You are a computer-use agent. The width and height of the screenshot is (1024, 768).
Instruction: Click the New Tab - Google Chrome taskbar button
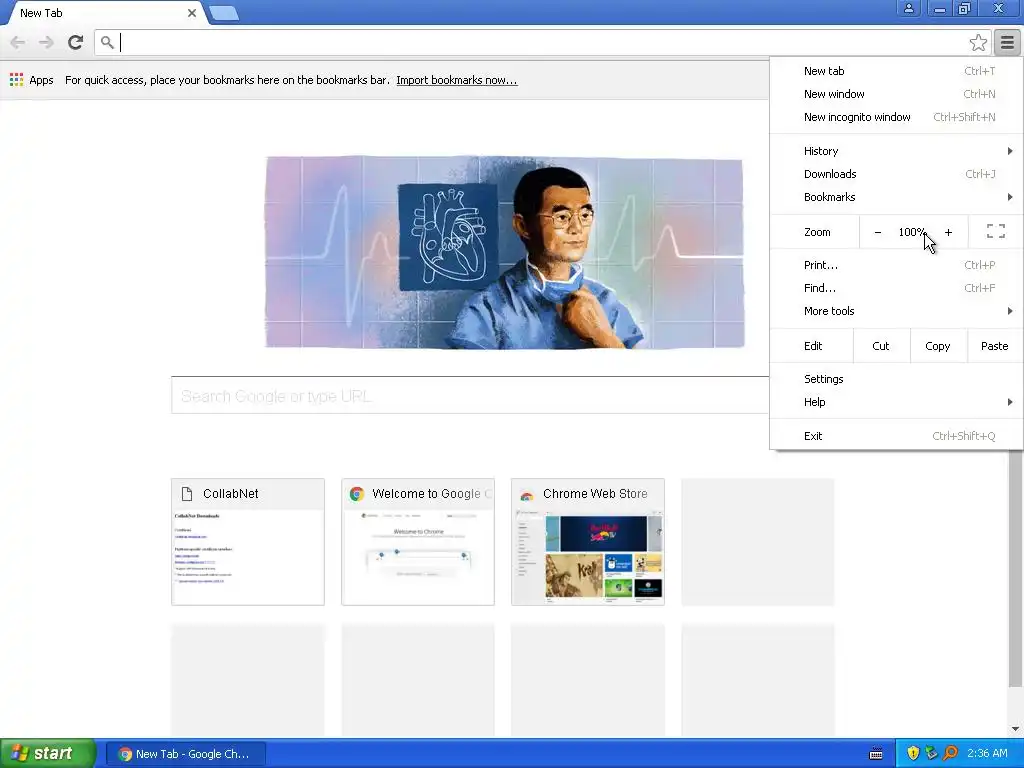pos(185,754)
